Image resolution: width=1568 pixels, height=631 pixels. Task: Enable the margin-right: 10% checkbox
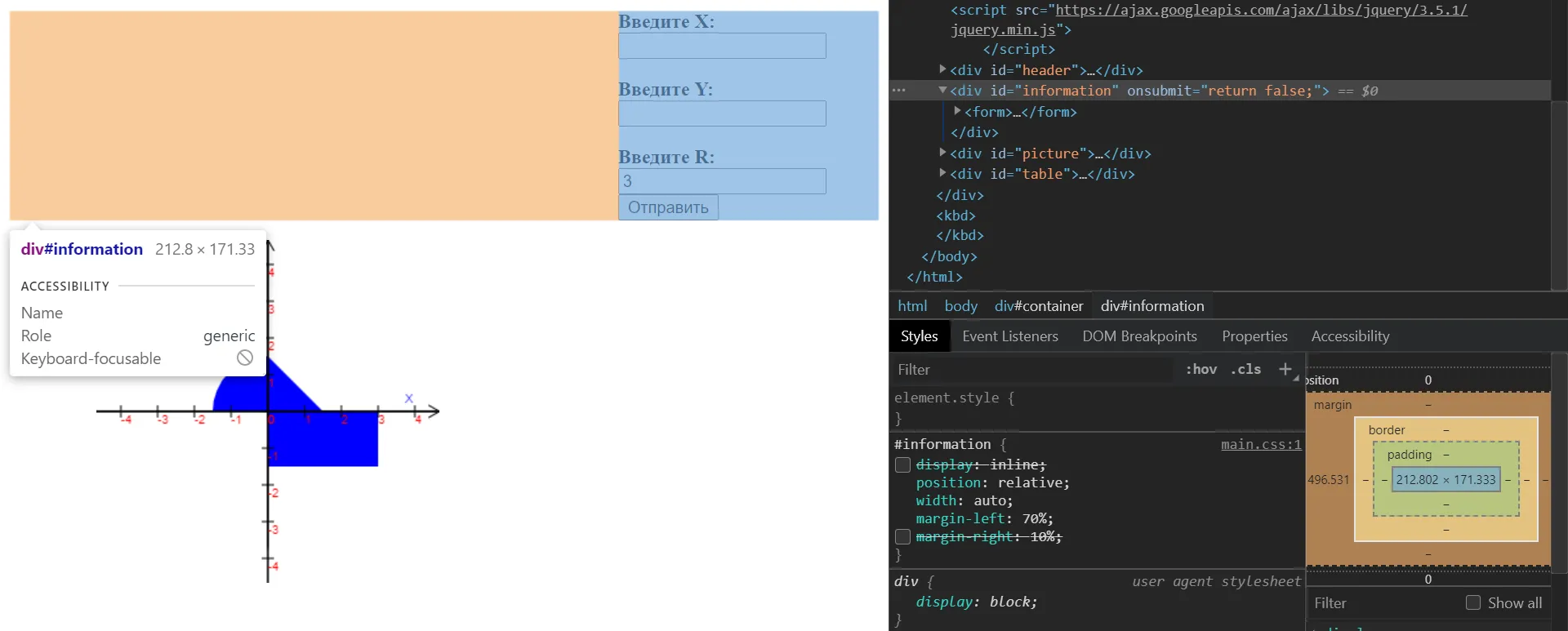point(902,536)
